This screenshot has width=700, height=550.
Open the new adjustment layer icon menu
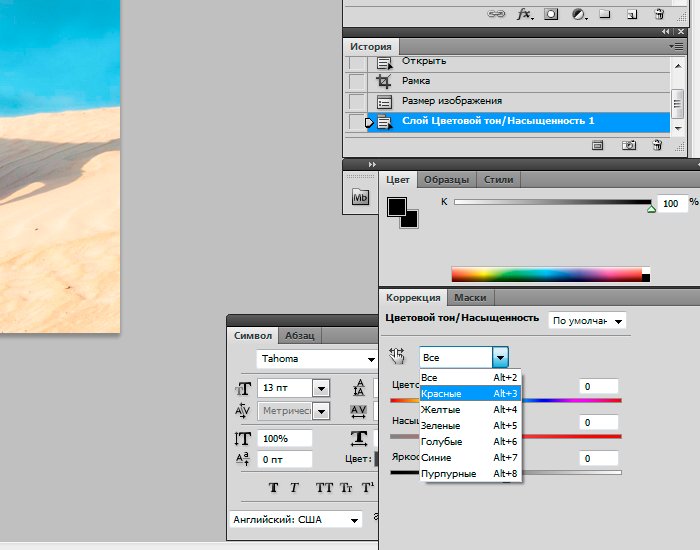click(x=579, y=15)
